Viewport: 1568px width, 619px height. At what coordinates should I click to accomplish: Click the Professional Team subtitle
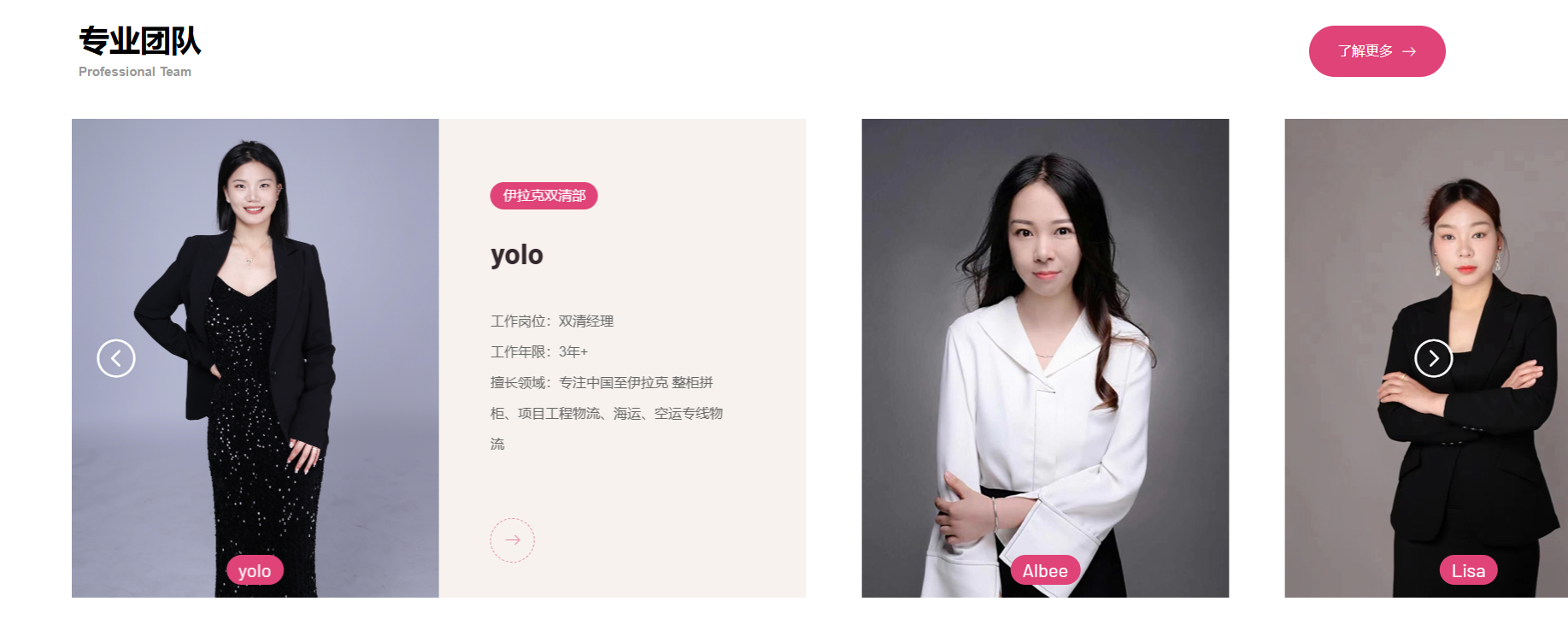click(135, 72)
